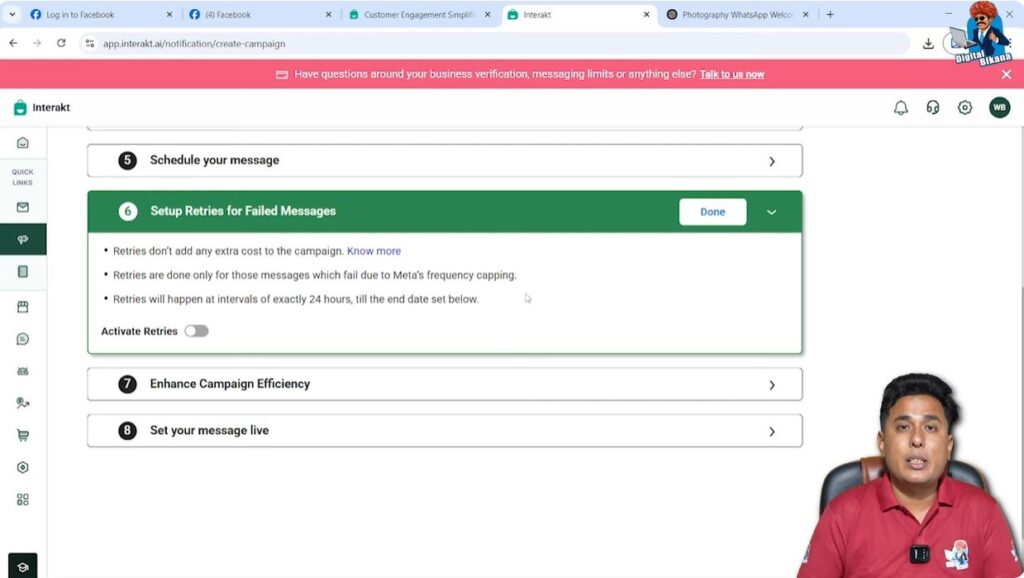
Task: Open the shopping cart Commerce icon
Action: pos(22,435)
